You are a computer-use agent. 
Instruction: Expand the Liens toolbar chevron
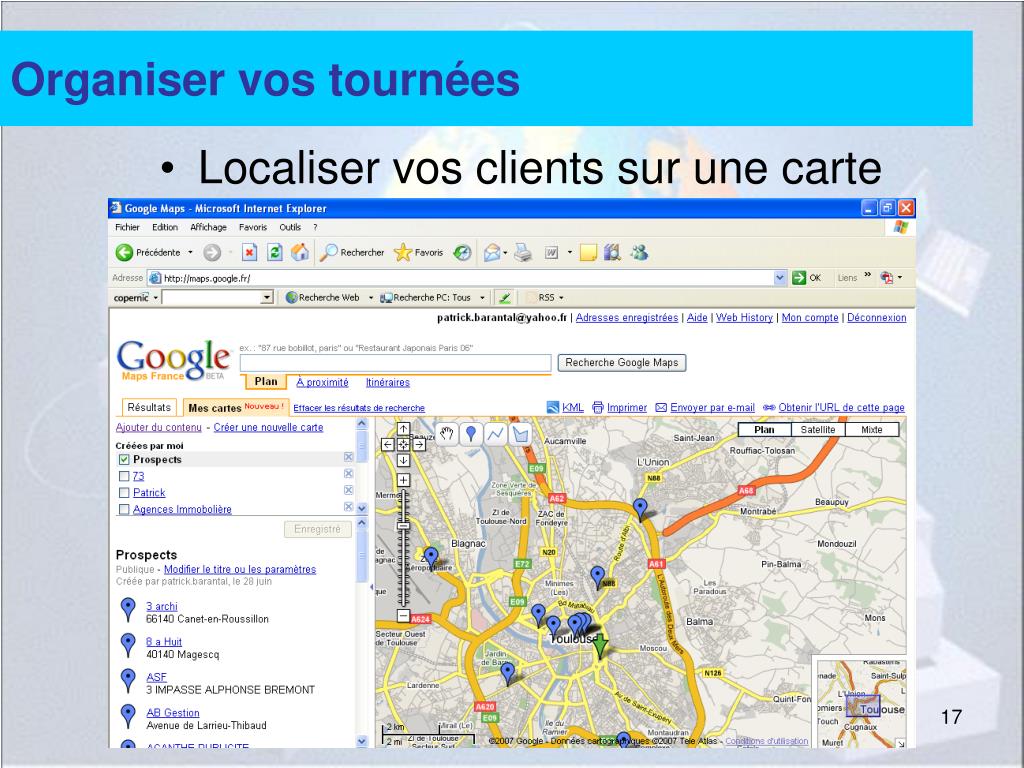(x=867, y=275)
